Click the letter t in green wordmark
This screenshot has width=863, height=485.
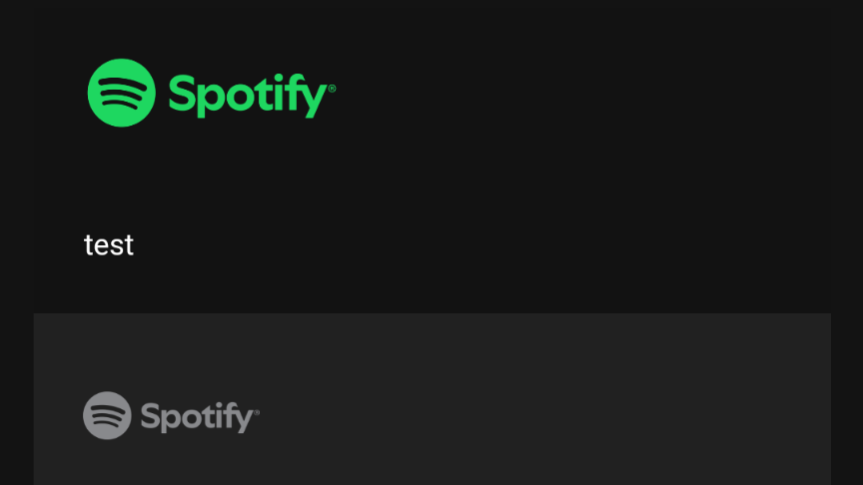(x=261, y=94)
